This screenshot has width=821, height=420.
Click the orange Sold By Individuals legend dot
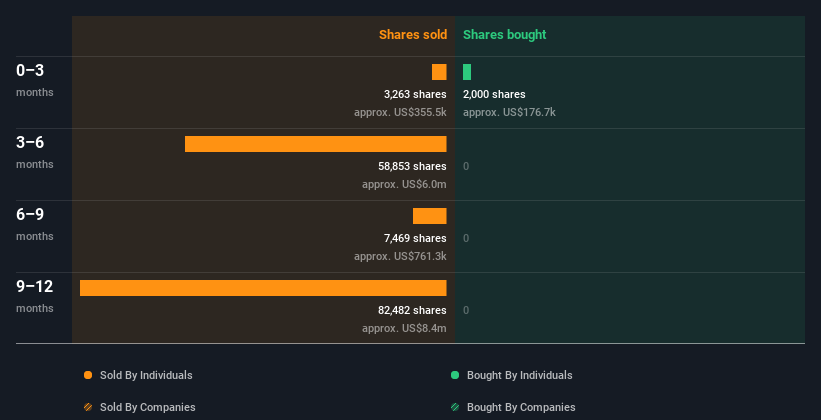(x=88, y=375)
